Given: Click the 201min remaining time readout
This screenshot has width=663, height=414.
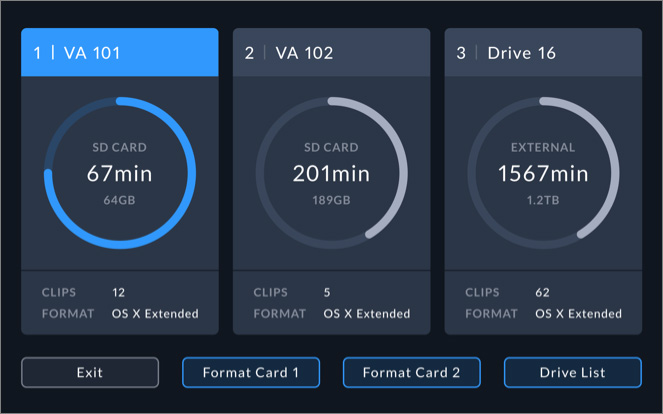Looking at the screenshot, I should point(331,173).
